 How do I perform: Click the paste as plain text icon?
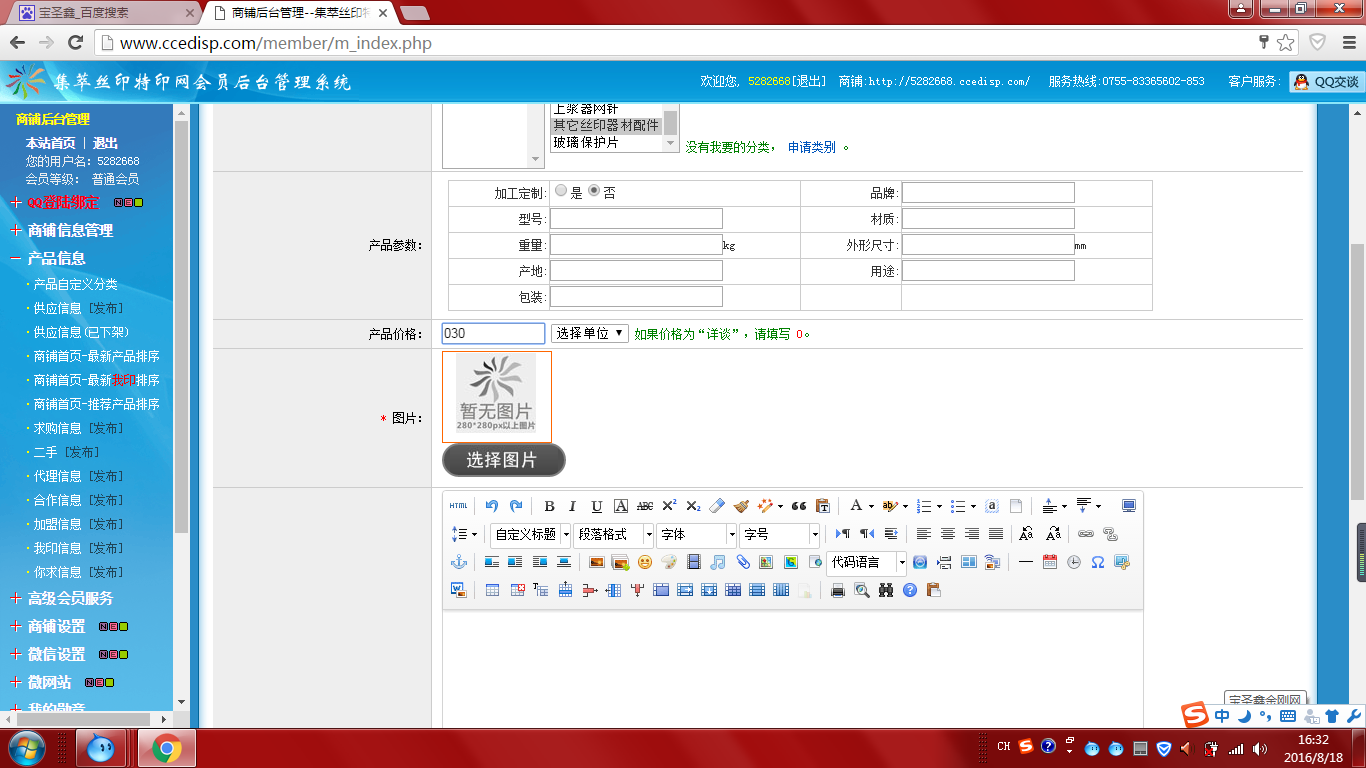(x=823, y=506)
